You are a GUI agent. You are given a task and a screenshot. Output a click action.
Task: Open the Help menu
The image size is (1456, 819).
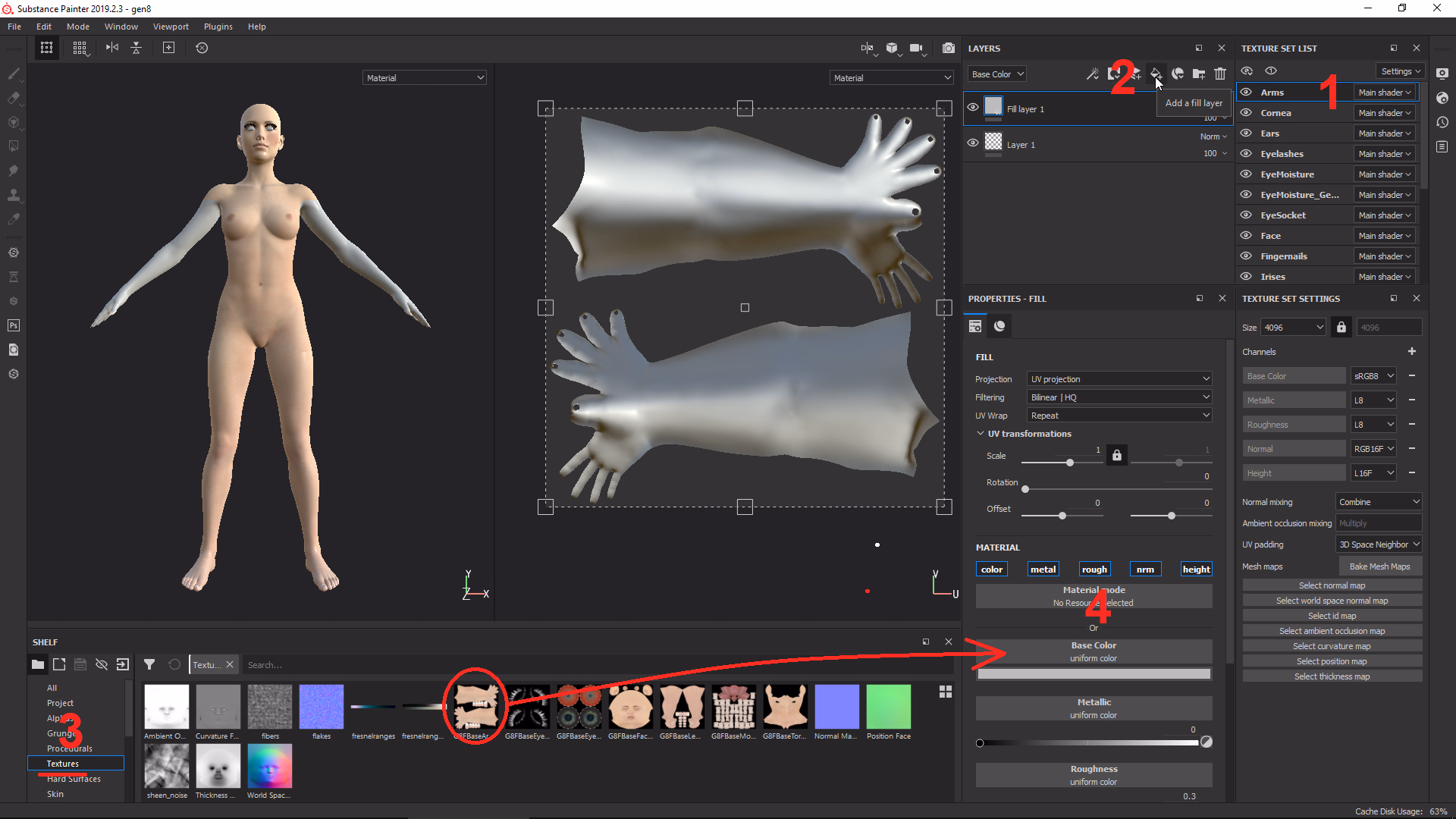(x=257, y=27)
